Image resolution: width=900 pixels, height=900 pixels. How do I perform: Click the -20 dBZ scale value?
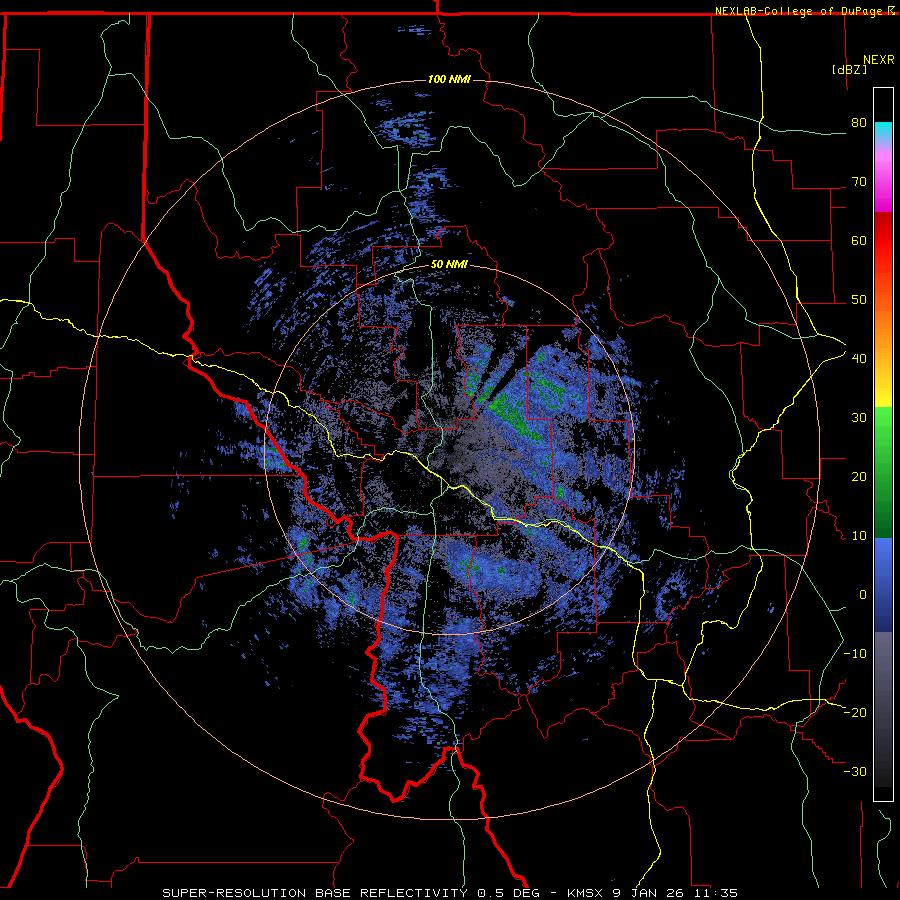(855, 712)
